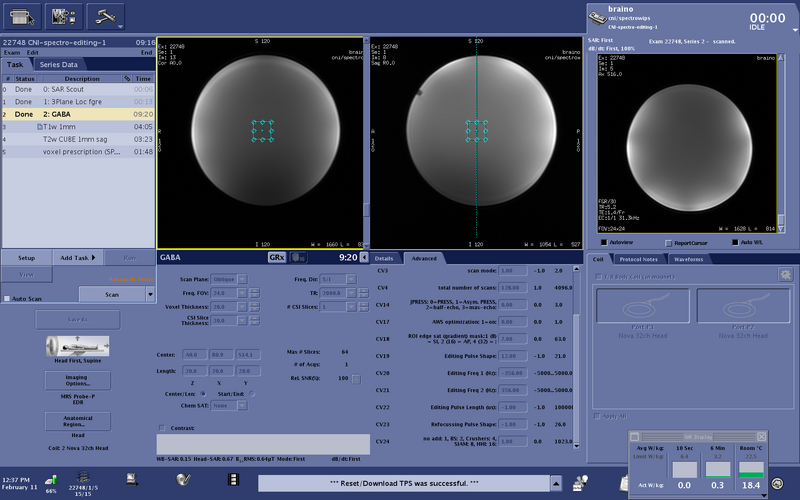Click the braino system status icon at top right
This screenshot has height=500, width=800.
point(597,18)
